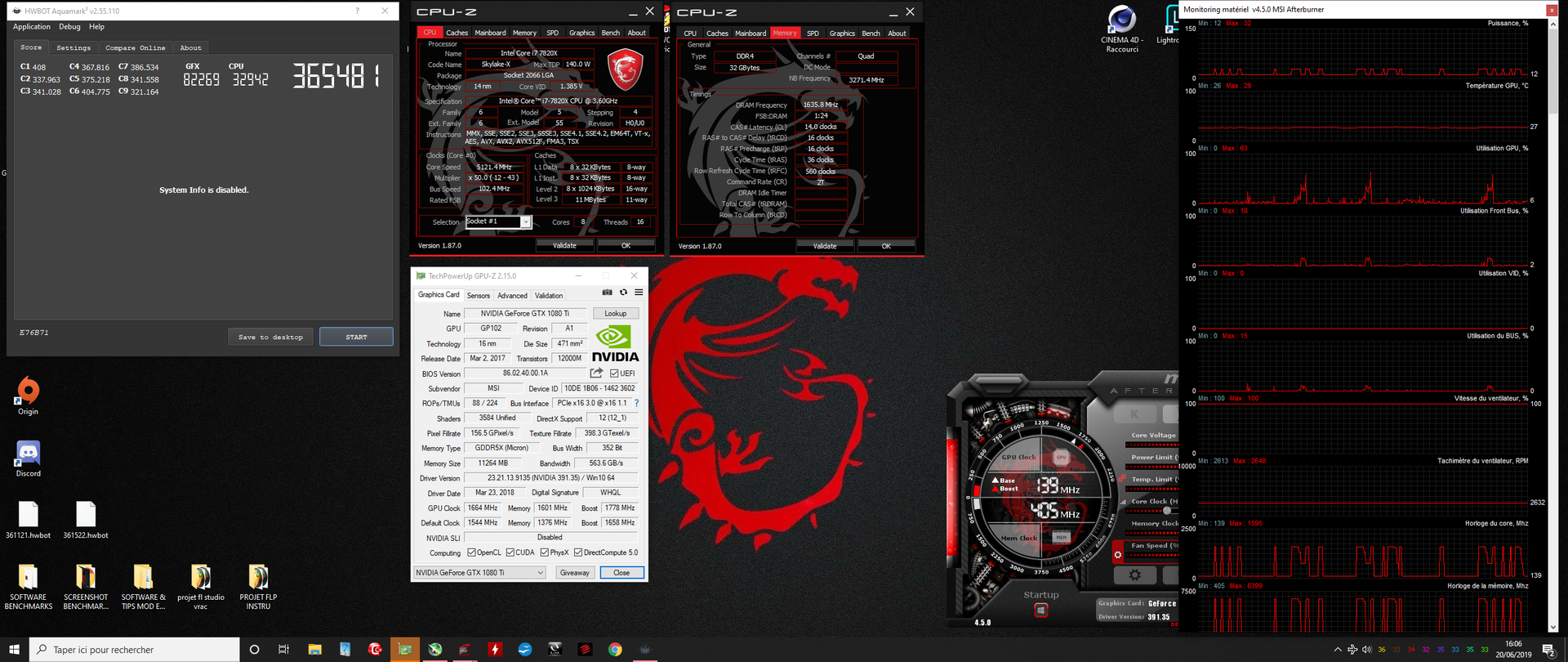Image resolution: width=1568 pixels, height=662 pixels.
Task: Open CINEMA 4D Raccourci desktop icon
Action: click(x=1122, y=29)
